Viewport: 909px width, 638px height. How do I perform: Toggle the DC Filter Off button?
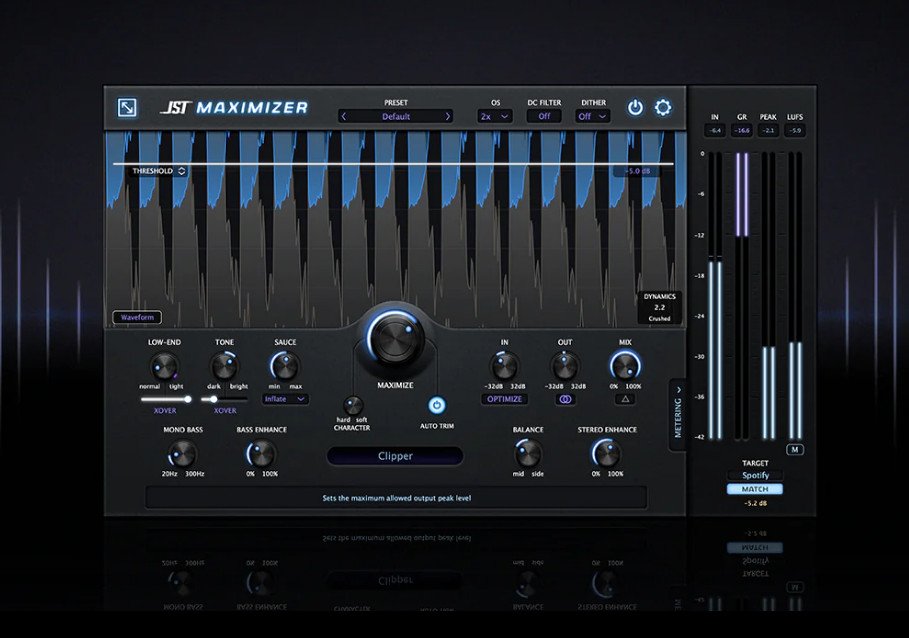(x=544, y=116)
